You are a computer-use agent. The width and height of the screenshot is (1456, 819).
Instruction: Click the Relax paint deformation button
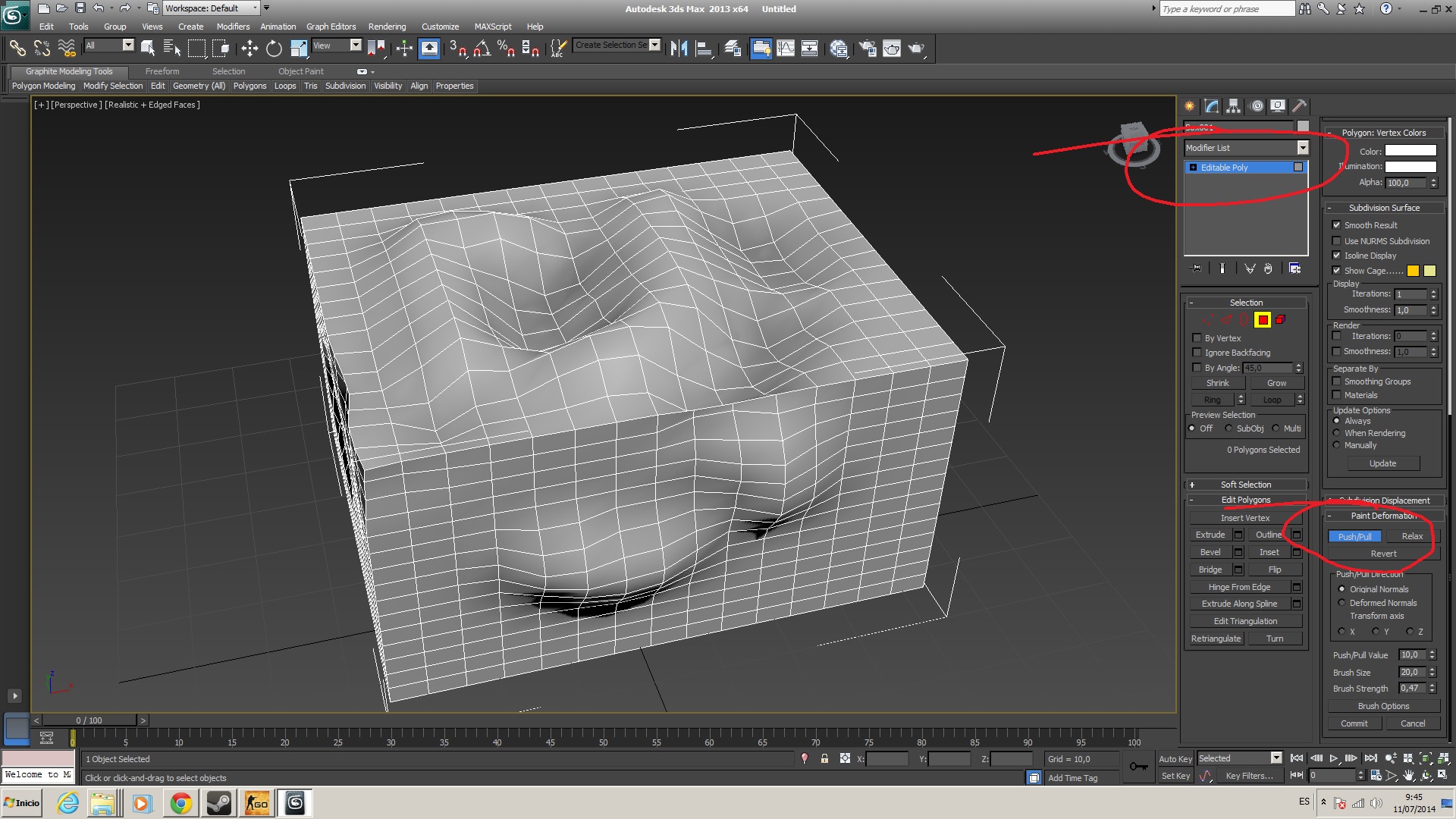[1412, 536]
